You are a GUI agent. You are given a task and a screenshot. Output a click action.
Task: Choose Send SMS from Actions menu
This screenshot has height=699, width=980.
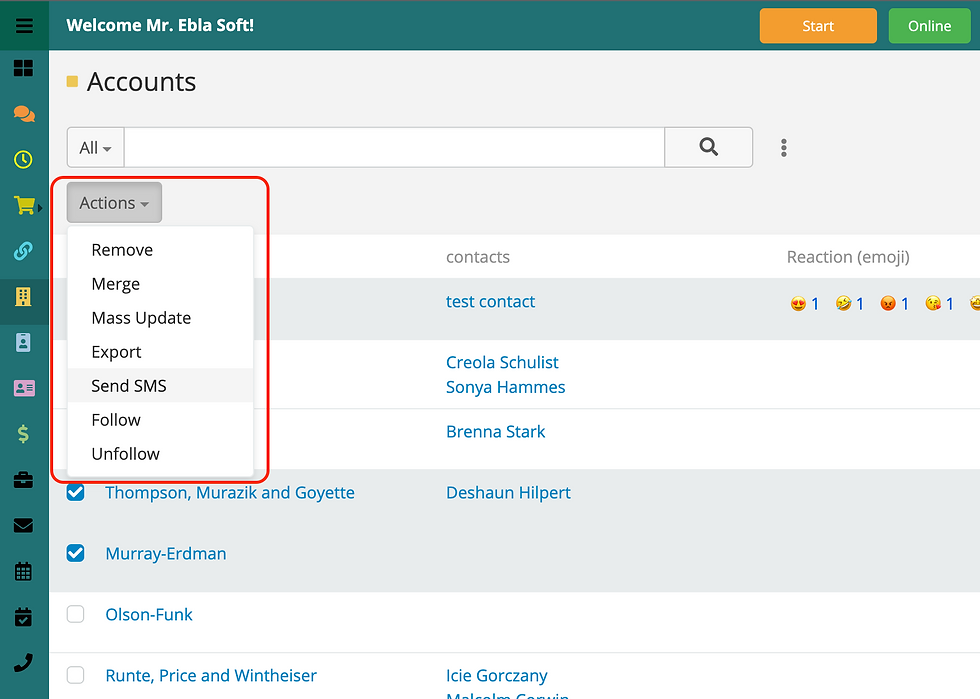point(160,386)
